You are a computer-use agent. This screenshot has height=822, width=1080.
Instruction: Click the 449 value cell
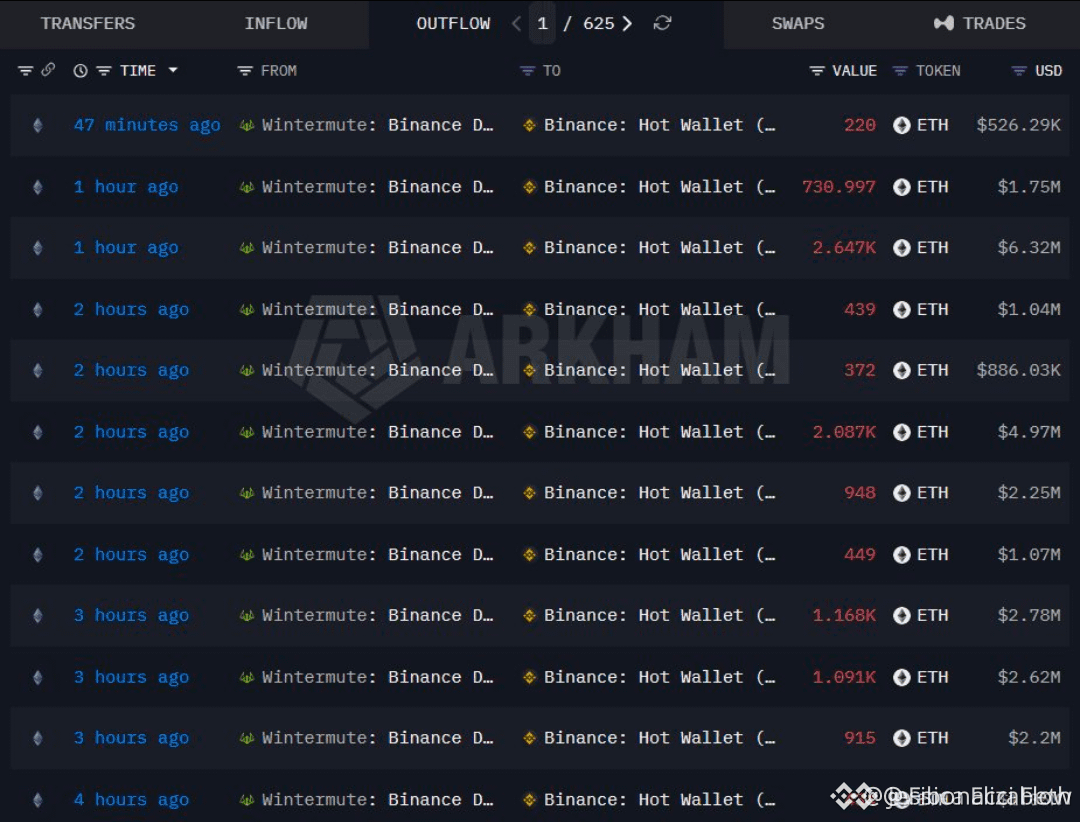tap(860, 555)
